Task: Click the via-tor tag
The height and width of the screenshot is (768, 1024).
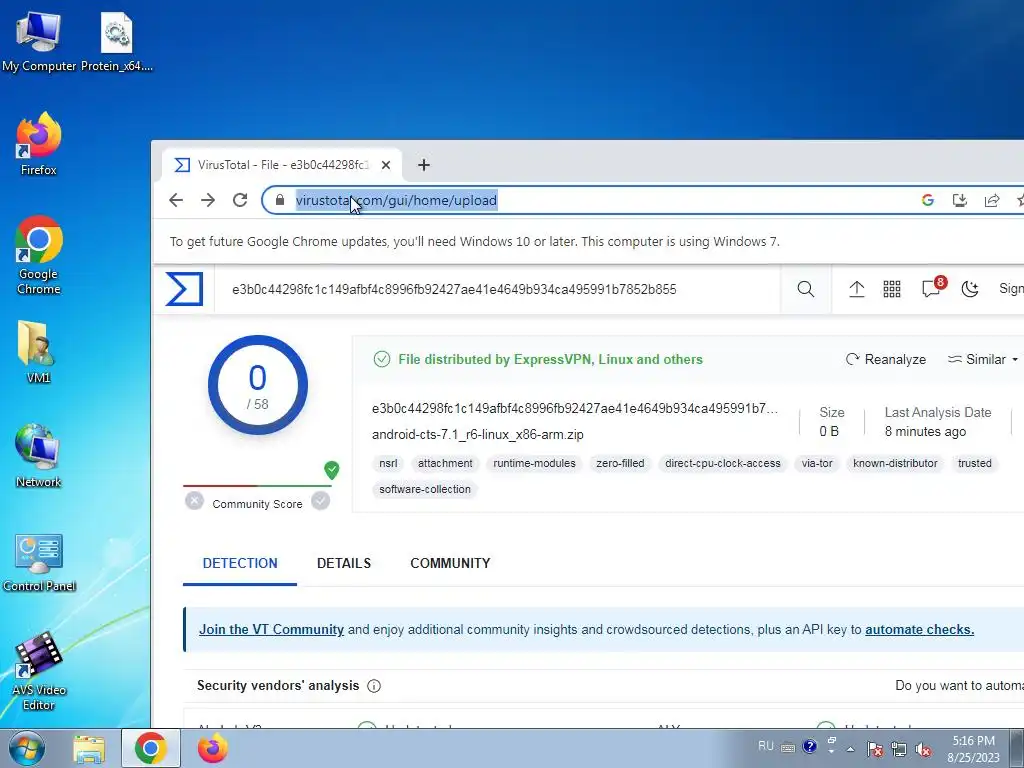Action: tap(817, 463)
